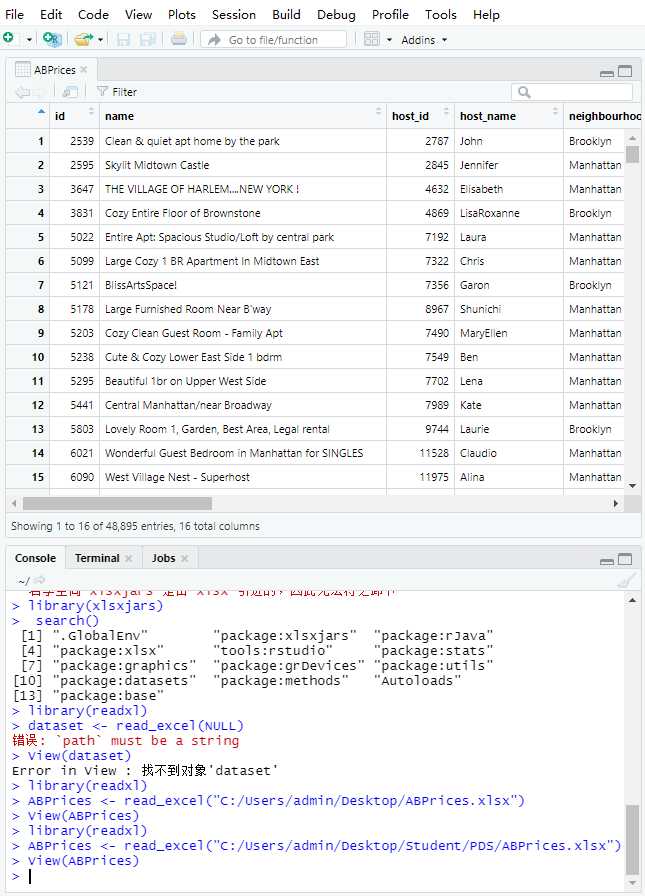Click the show in new window icon

coord(69,92)
